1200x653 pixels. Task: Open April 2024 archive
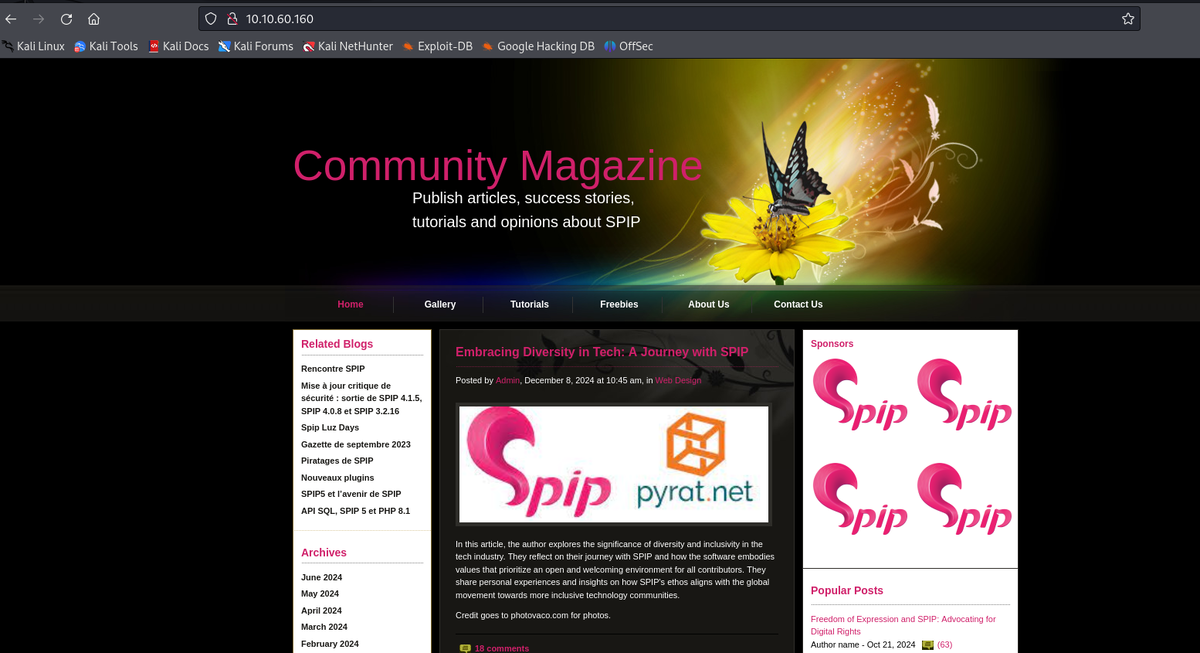321,611
